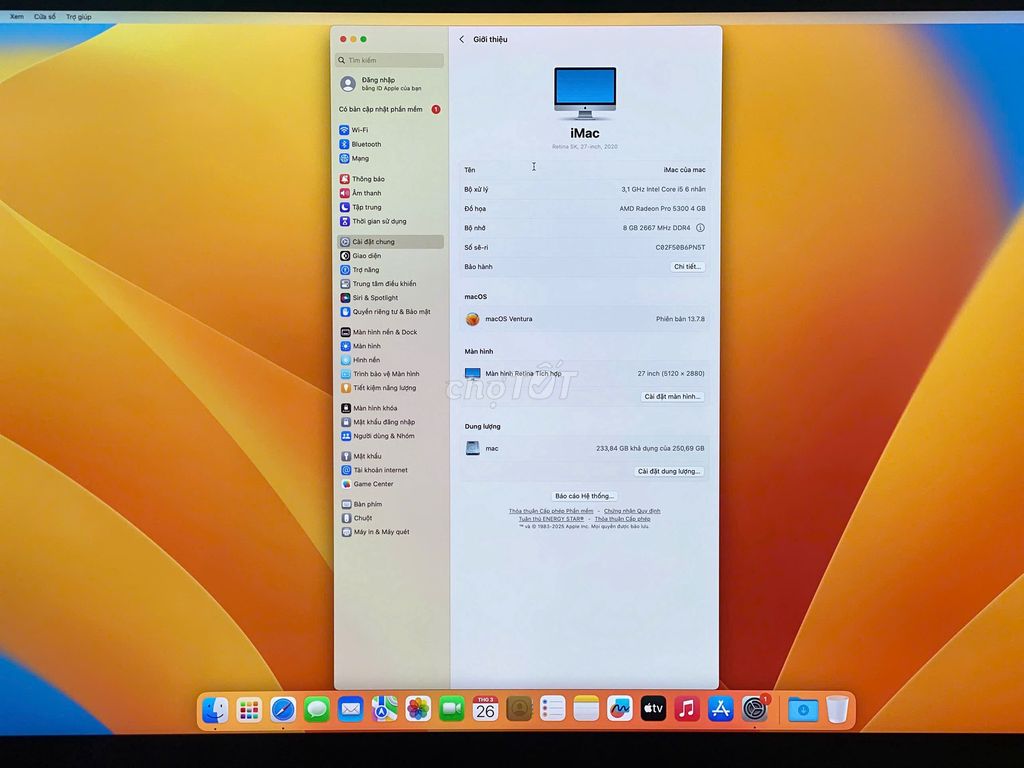Select Cài đặt chung in sidebar
This screenshot has height=768, width=1024.
[390, 242]
